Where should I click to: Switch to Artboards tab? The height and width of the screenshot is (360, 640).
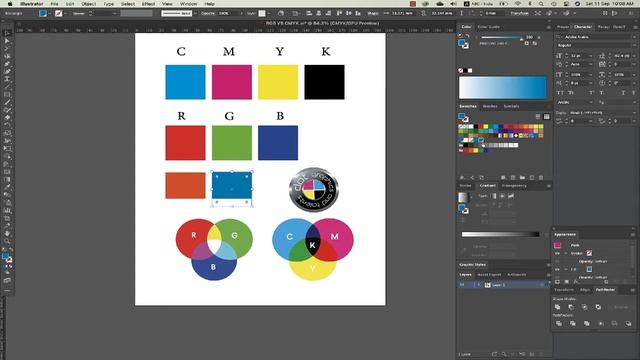(x=516, y=275)
